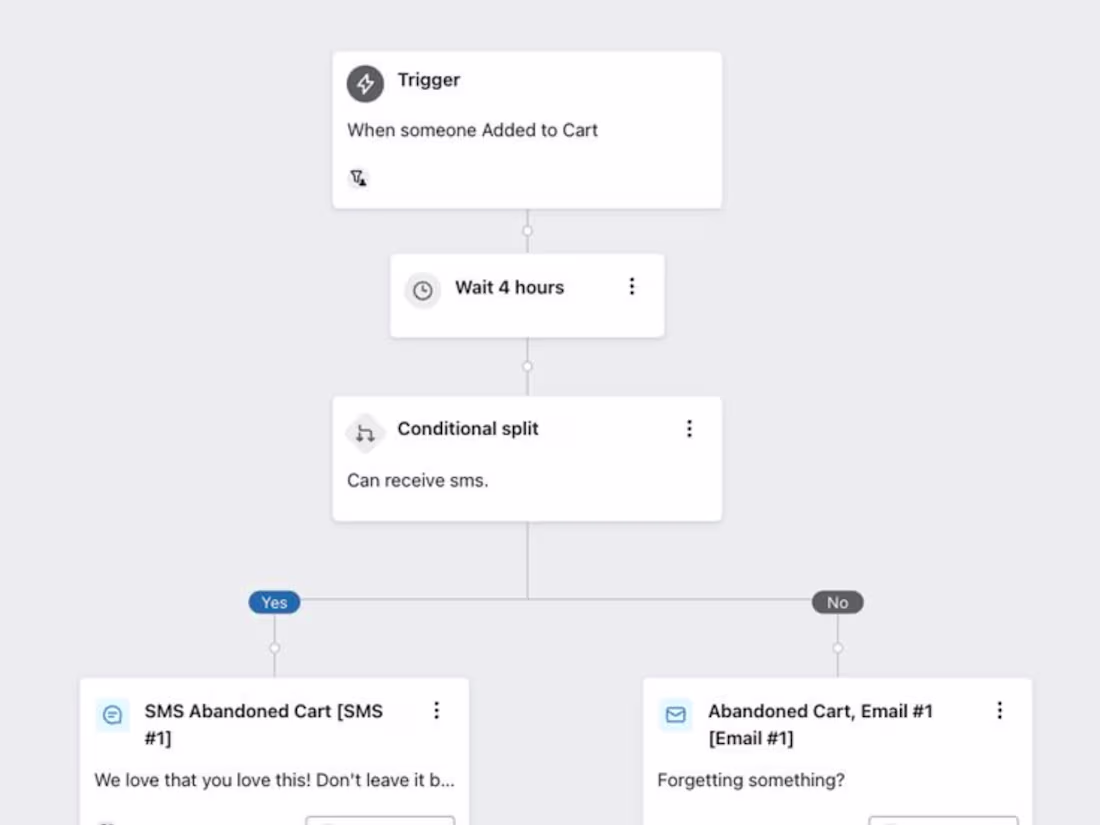Select connector node below the Trigger card
The image size is (1100, 825).
pyautogui.click(x=528, y=231)
